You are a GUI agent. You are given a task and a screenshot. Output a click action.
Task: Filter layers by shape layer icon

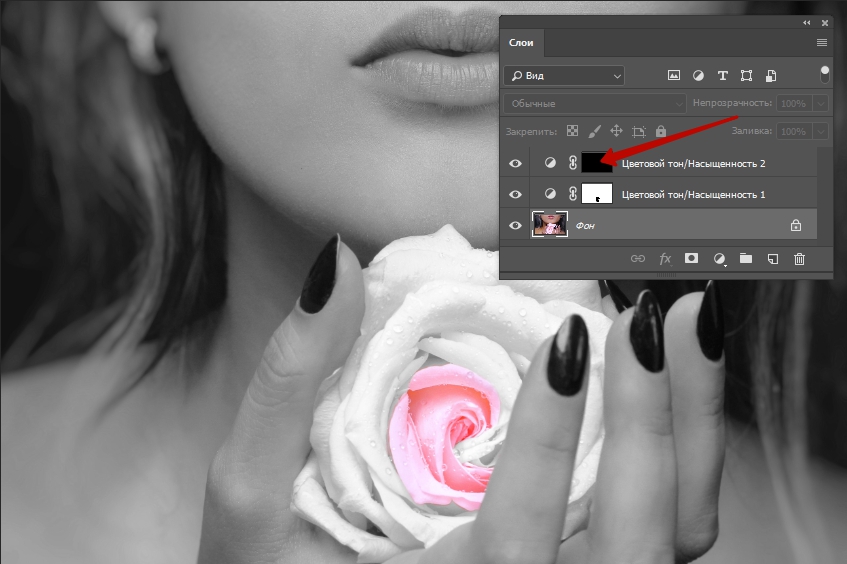click(x=747, y=76)
